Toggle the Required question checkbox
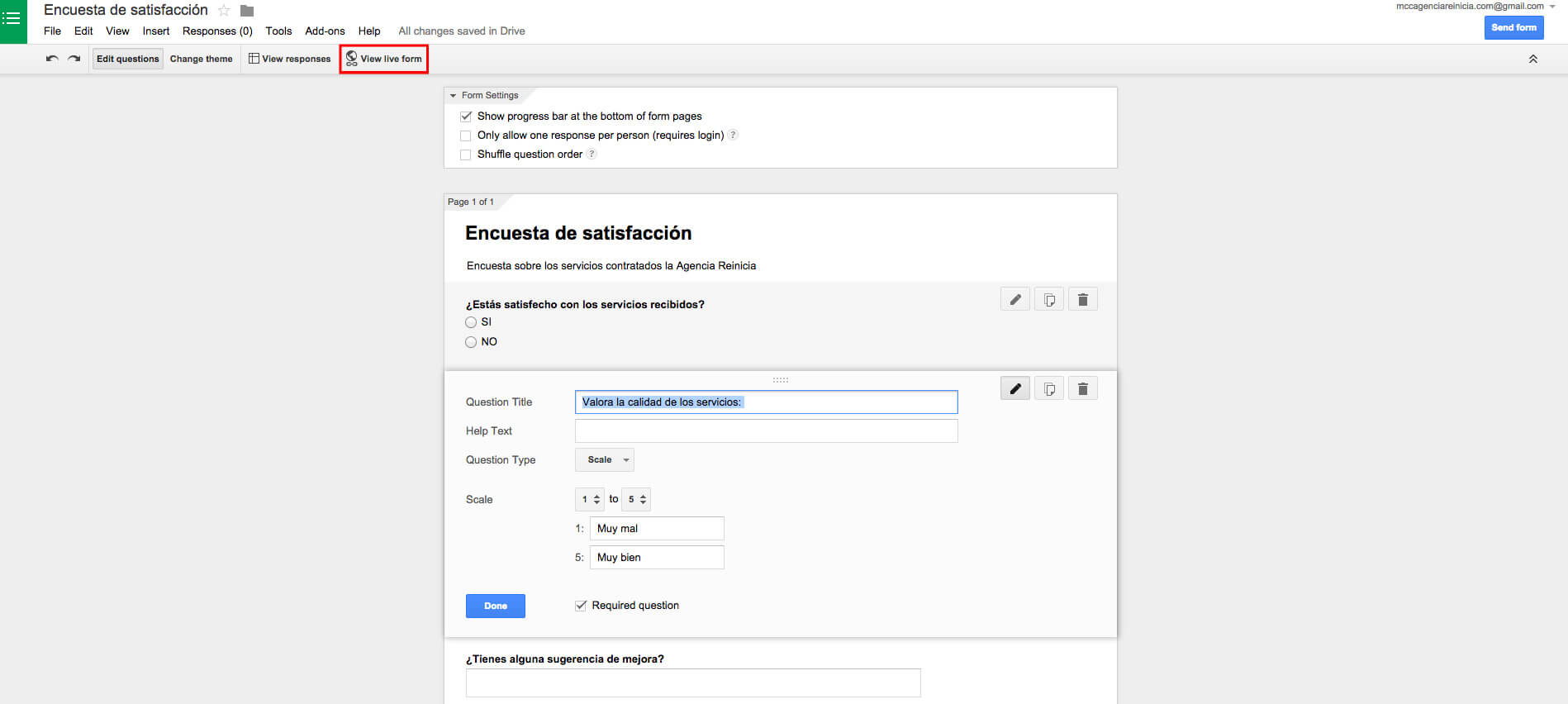The image size is (1568, 704). tap(581, 606)
